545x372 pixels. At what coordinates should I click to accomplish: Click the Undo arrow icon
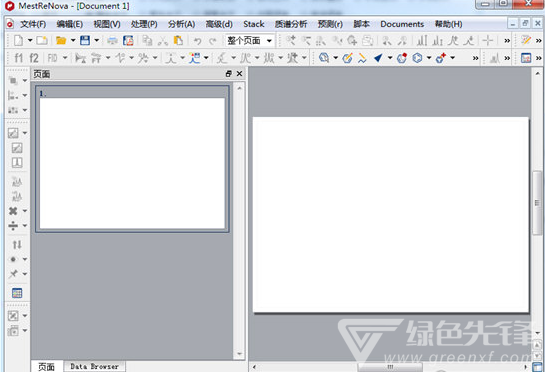point(197,41)
